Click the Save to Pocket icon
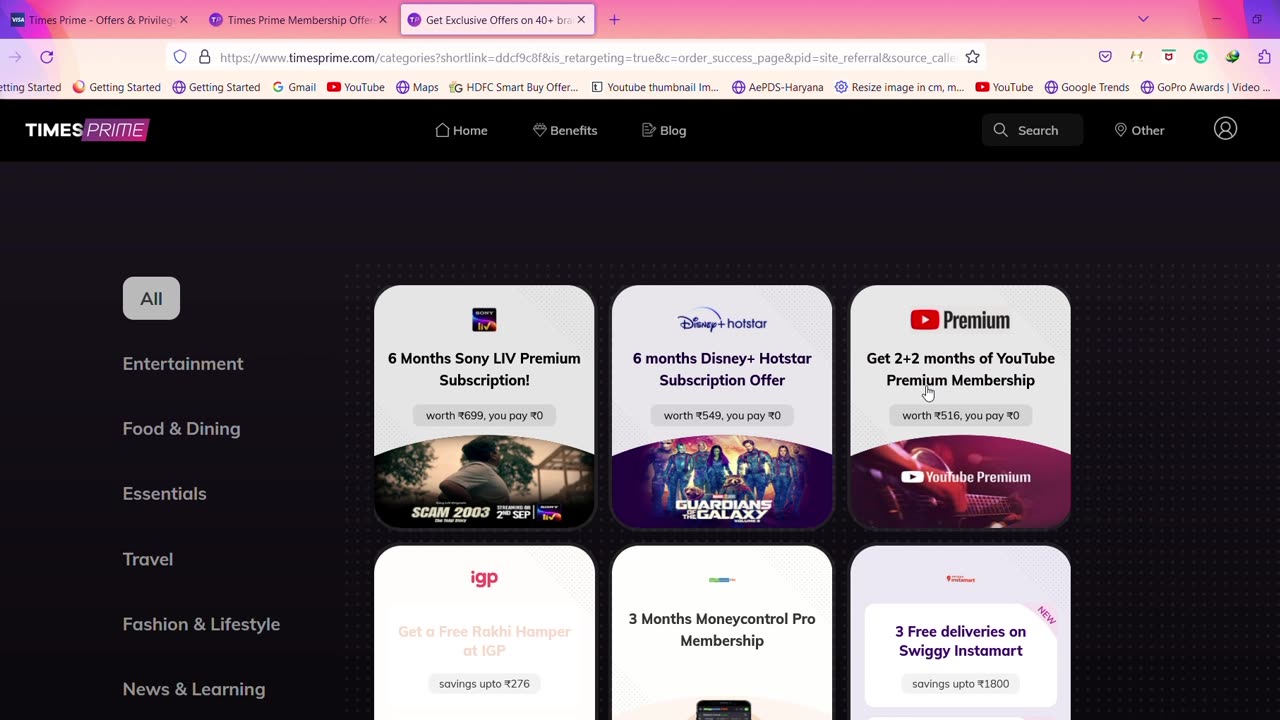The height and width of the screenshot is (720, 1280). point(1105,57)
